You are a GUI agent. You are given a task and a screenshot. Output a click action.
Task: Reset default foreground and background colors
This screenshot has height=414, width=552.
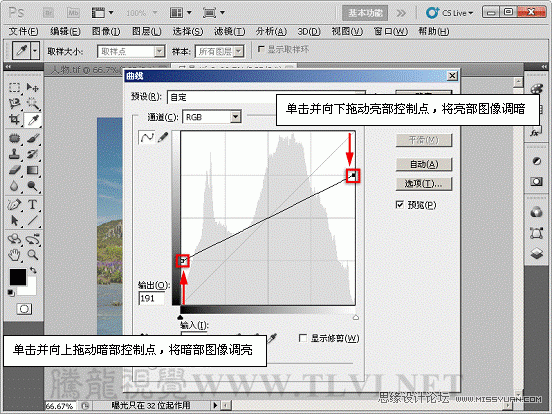coord(11,293)
